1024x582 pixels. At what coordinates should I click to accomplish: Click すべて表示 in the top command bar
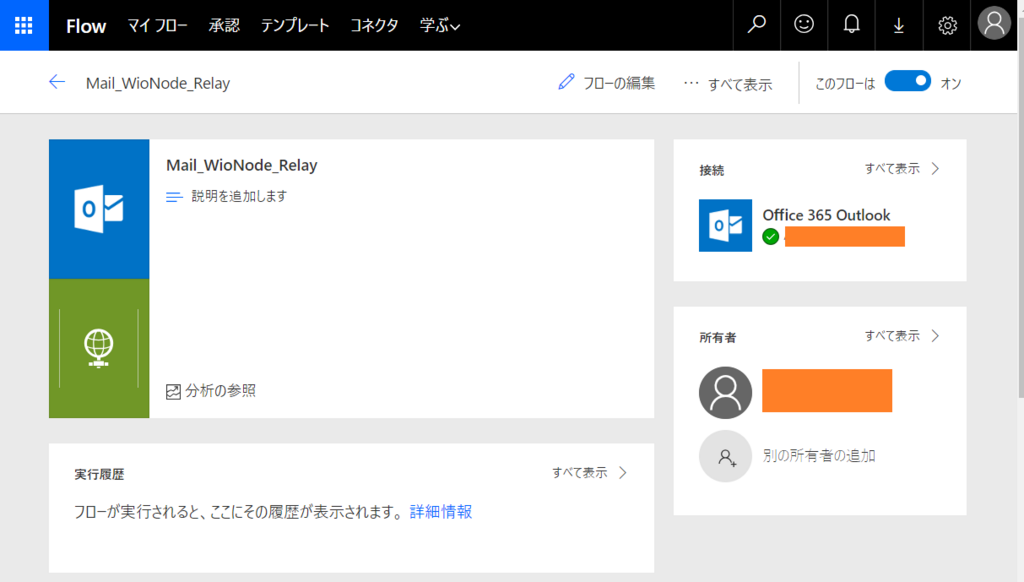pos(740,84)
